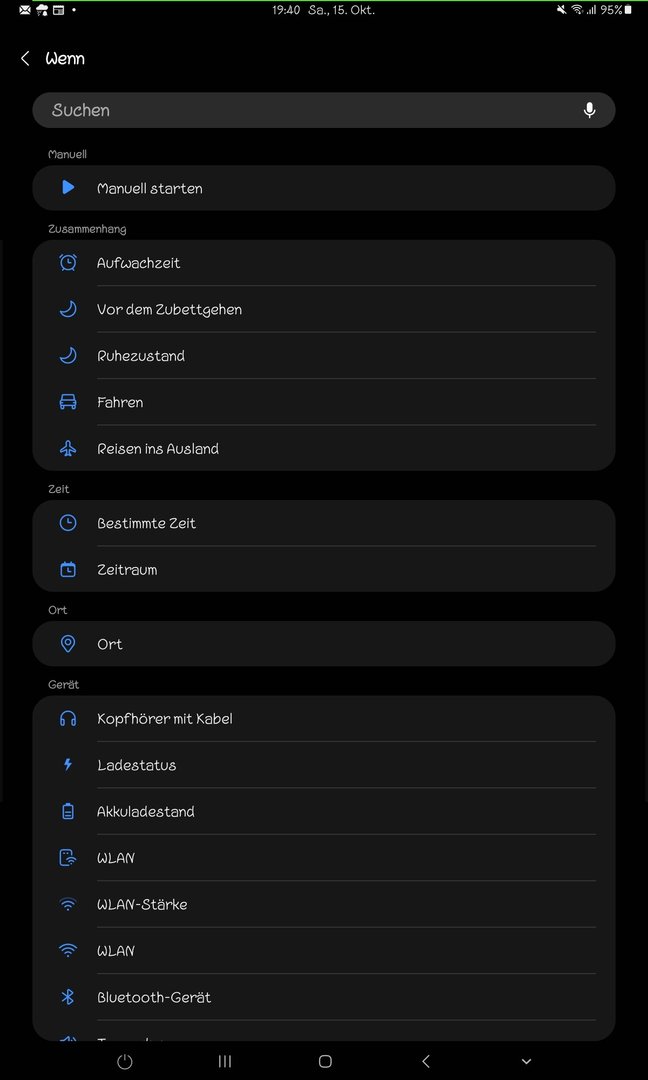This screenshot has height=1080, width=648.
Task: Select the "Ruhezustand" condition
Action: point(141,356)
